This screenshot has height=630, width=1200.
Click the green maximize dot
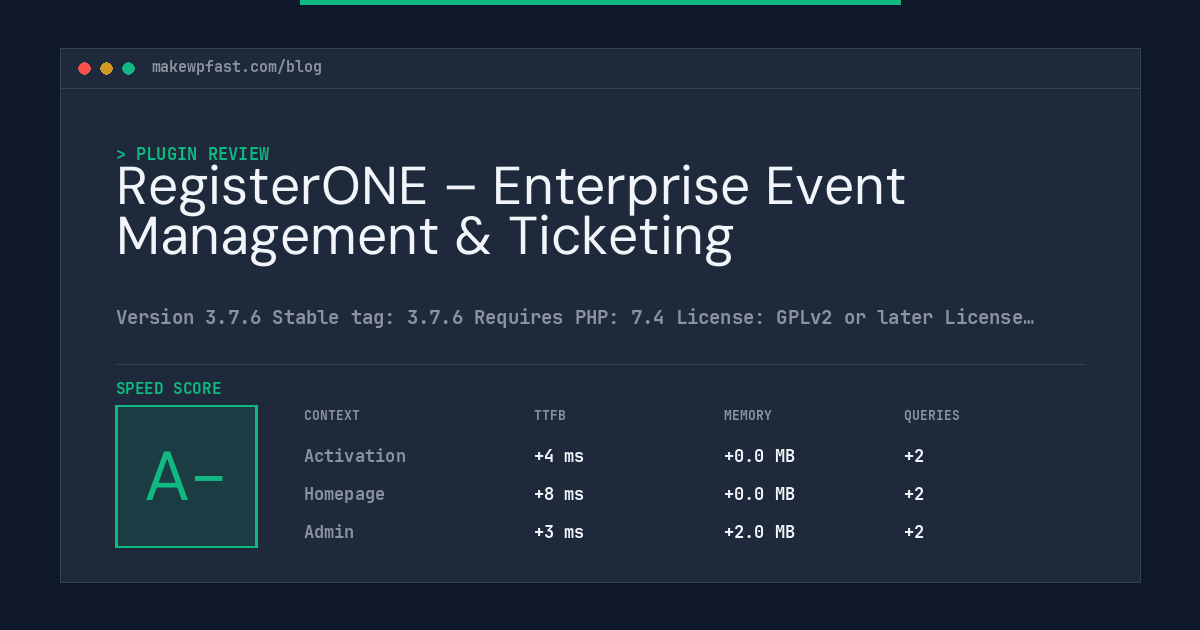point(128,68)
